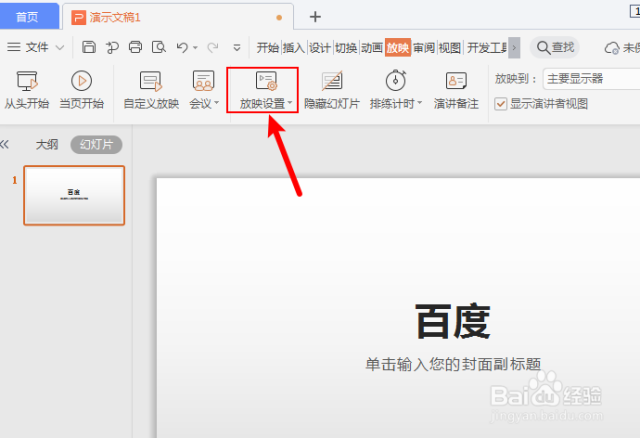This screenshot has height=438, width=640.
Task: Switch panel to 大纲 outline view
Action: tap(47, 145)
